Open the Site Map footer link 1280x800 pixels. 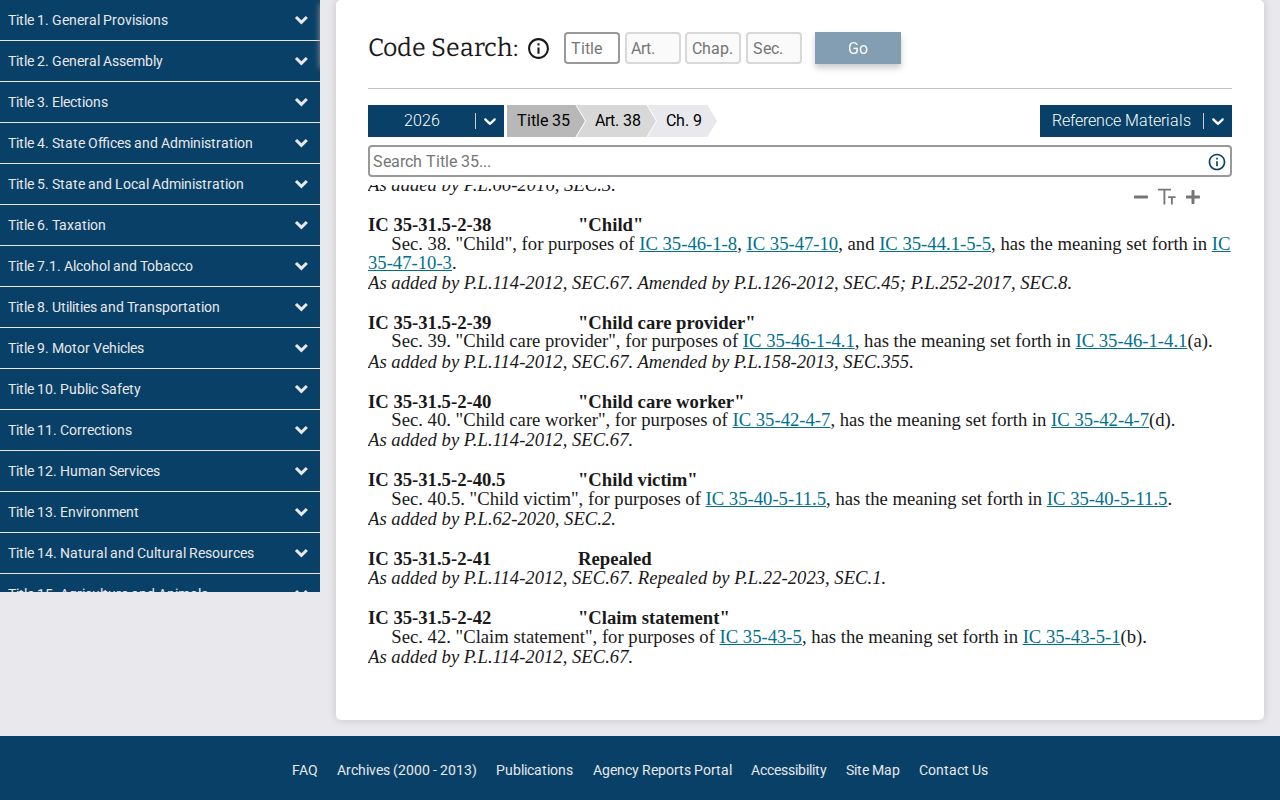[873, 770]
